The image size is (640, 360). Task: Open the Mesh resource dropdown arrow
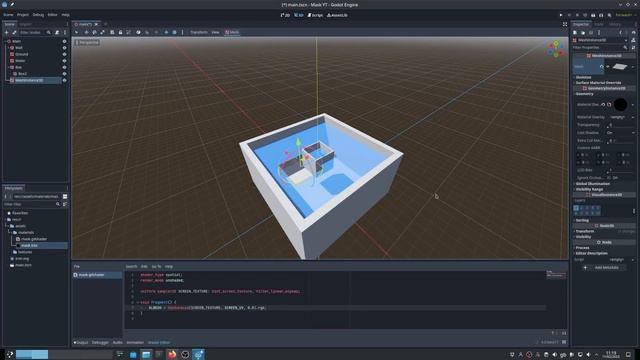[x=633, y=67]
